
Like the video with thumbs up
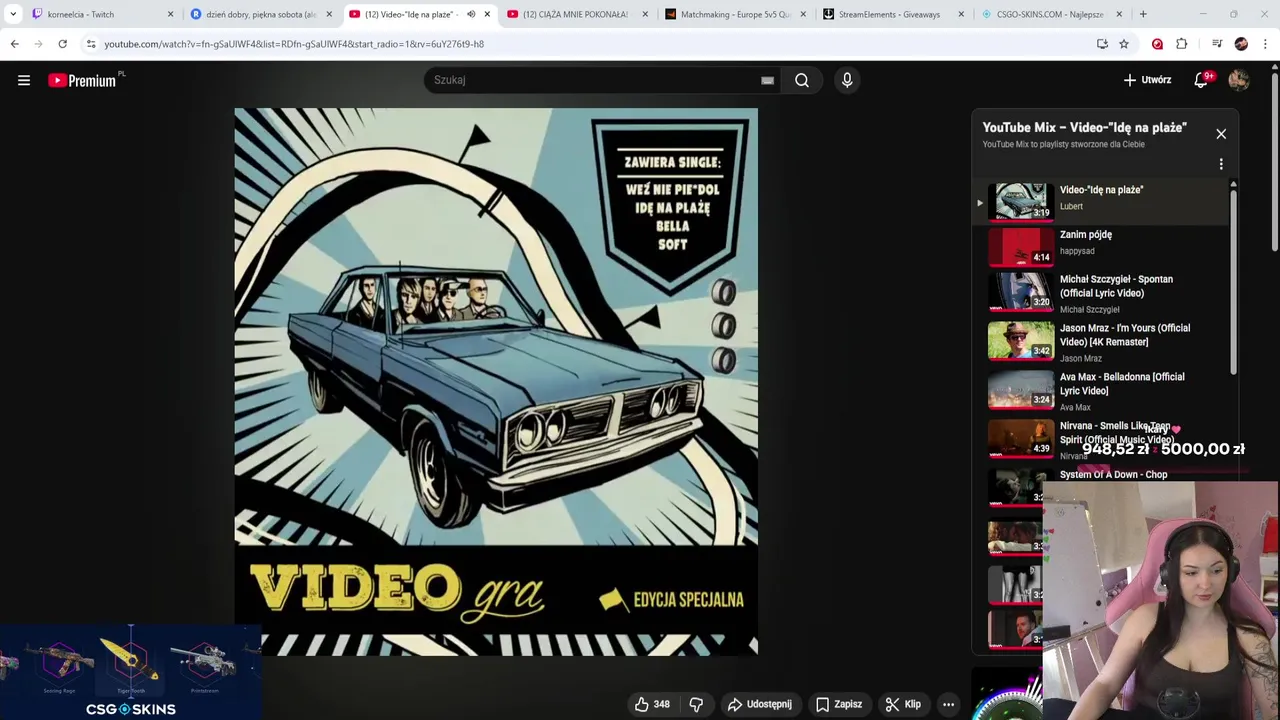tap(651, 704)
